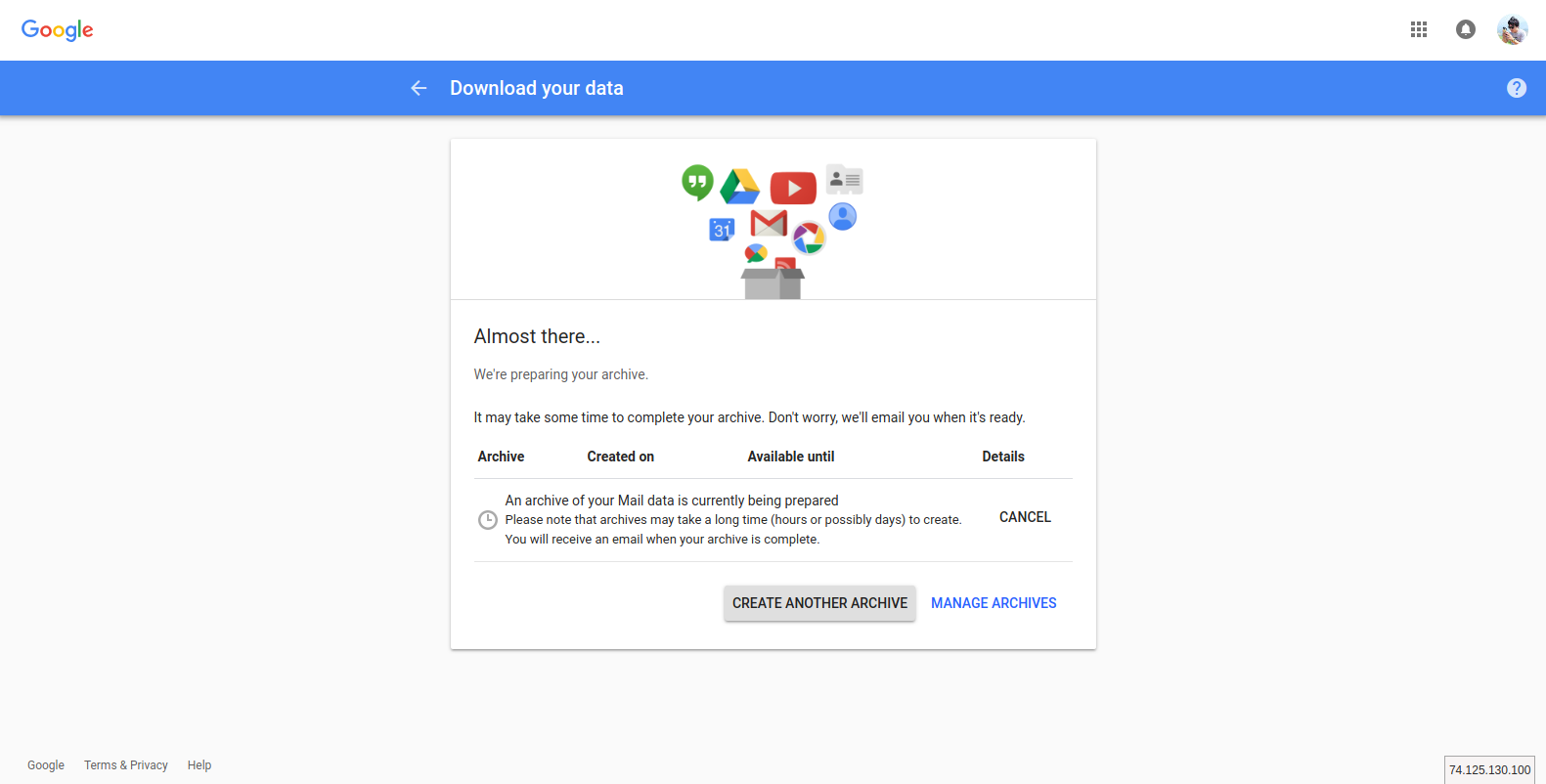1546x784 pixels.
Task: Open the Help link in footer
Action: pos(199,765)
